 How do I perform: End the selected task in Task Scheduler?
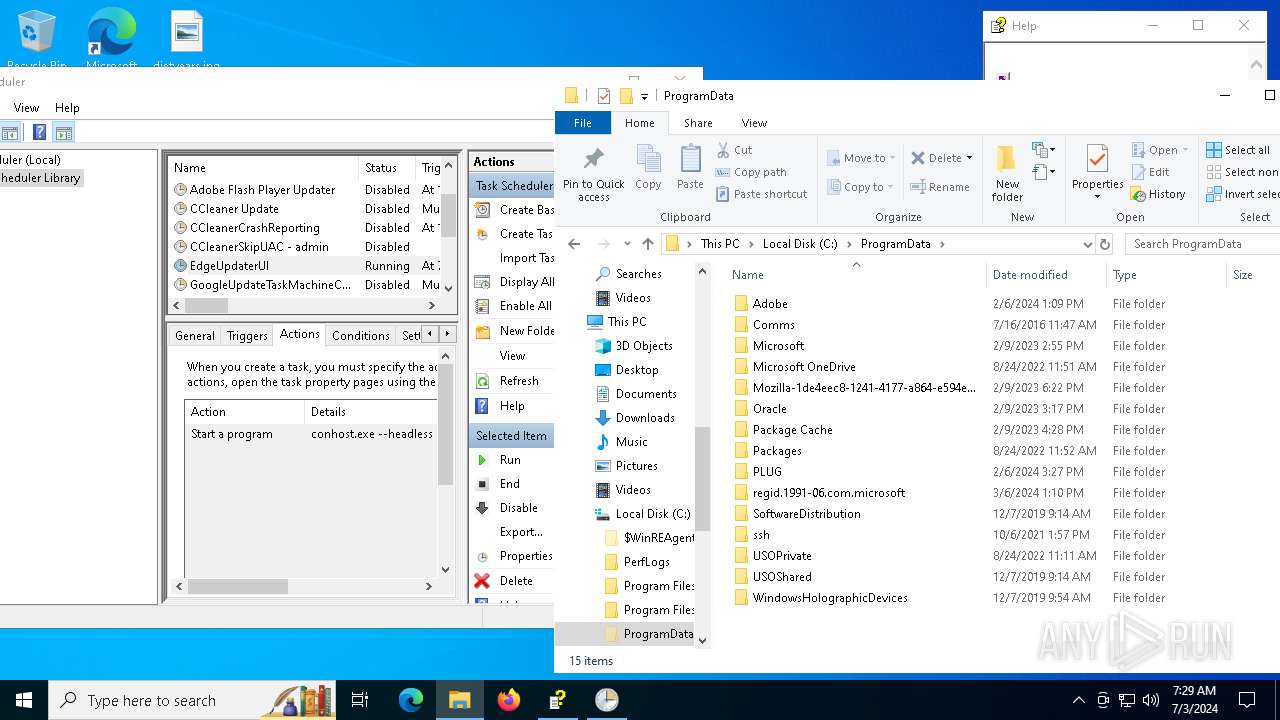click(x=510, y=484)
